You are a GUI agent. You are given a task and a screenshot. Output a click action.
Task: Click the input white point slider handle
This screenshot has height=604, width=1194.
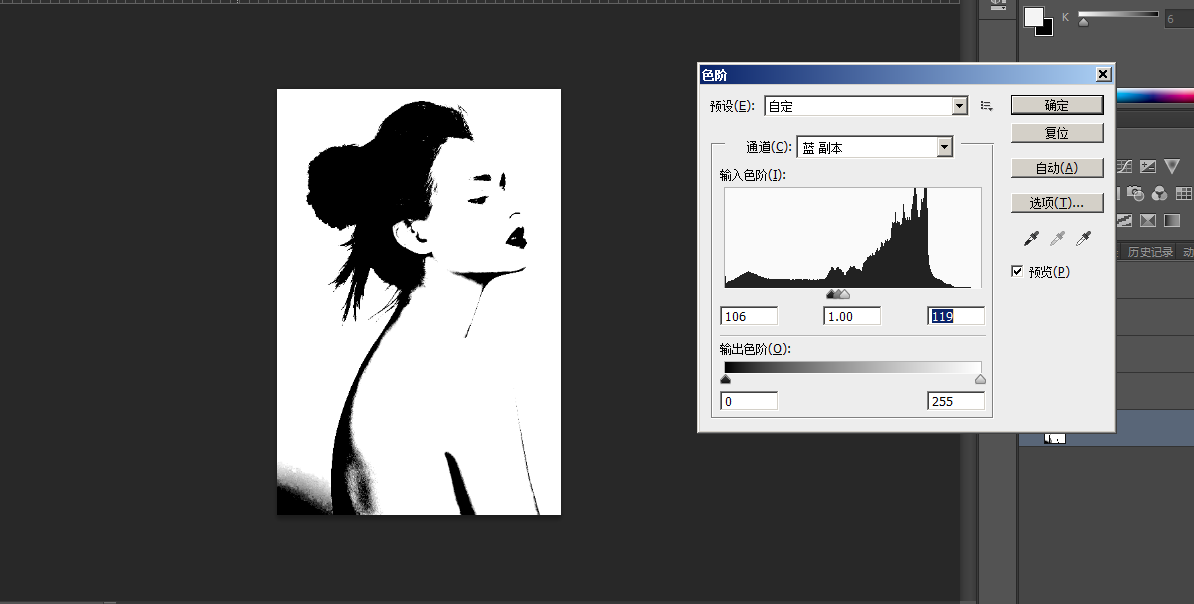pos(844,294)
